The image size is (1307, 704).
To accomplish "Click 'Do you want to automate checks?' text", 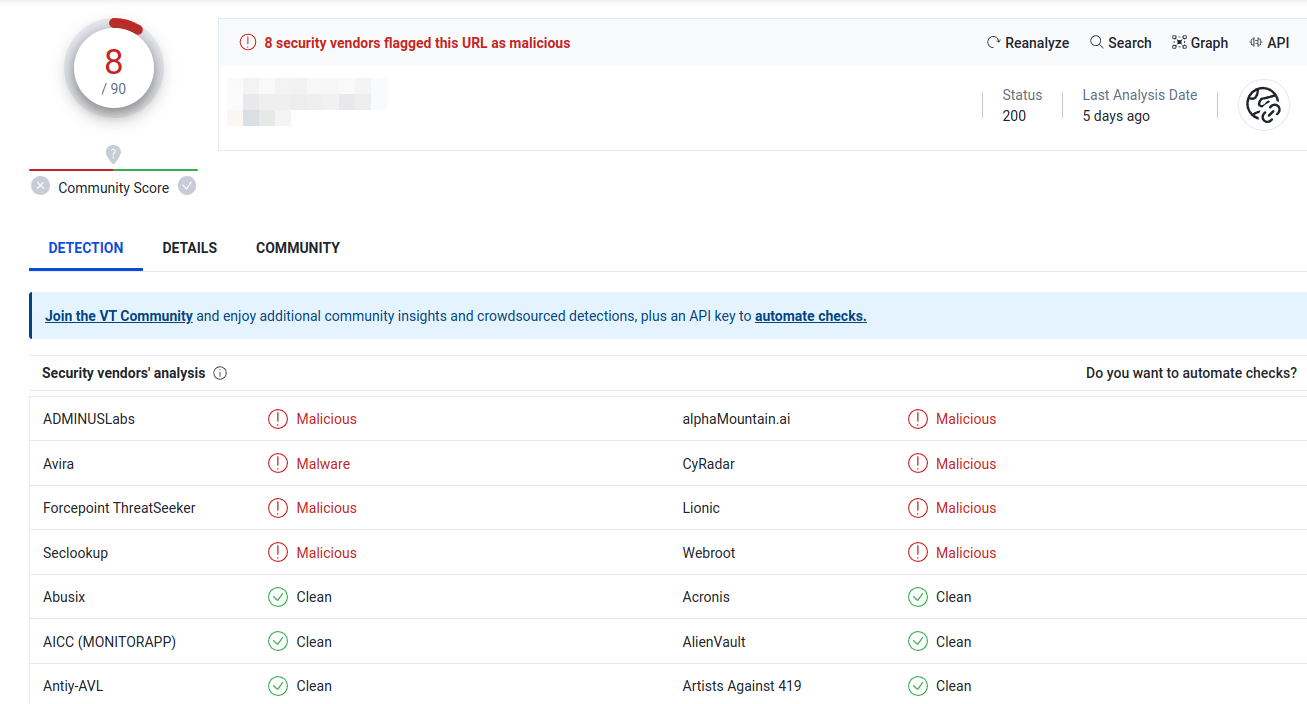I will (1190, 373).
